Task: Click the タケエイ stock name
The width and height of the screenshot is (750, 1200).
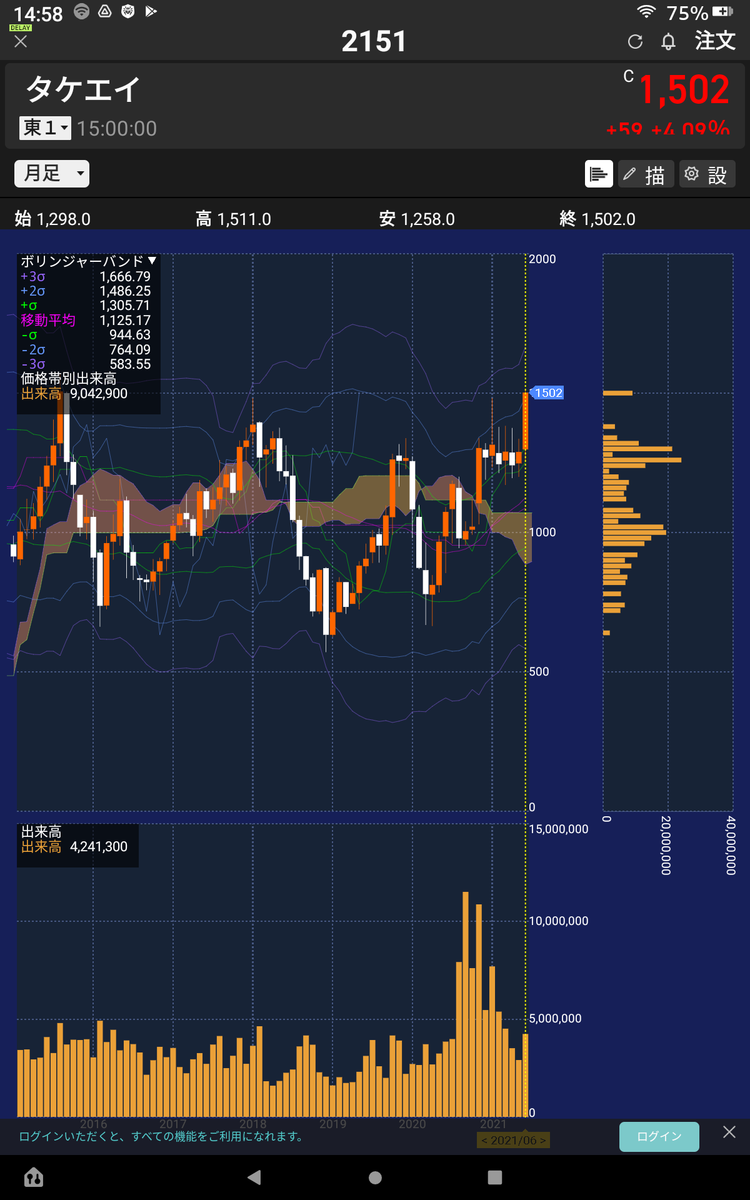Action: click(x=83, y=90)
